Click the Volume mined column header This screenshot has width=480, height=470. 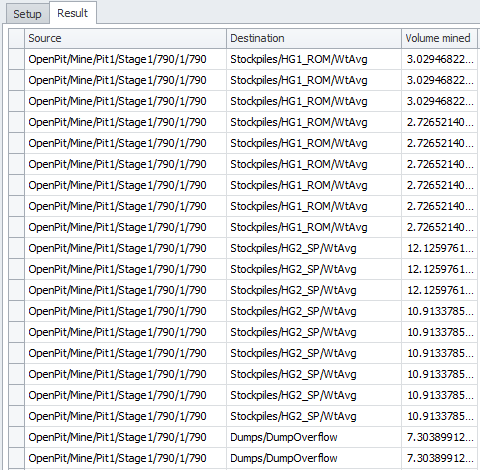pos(439,38)
